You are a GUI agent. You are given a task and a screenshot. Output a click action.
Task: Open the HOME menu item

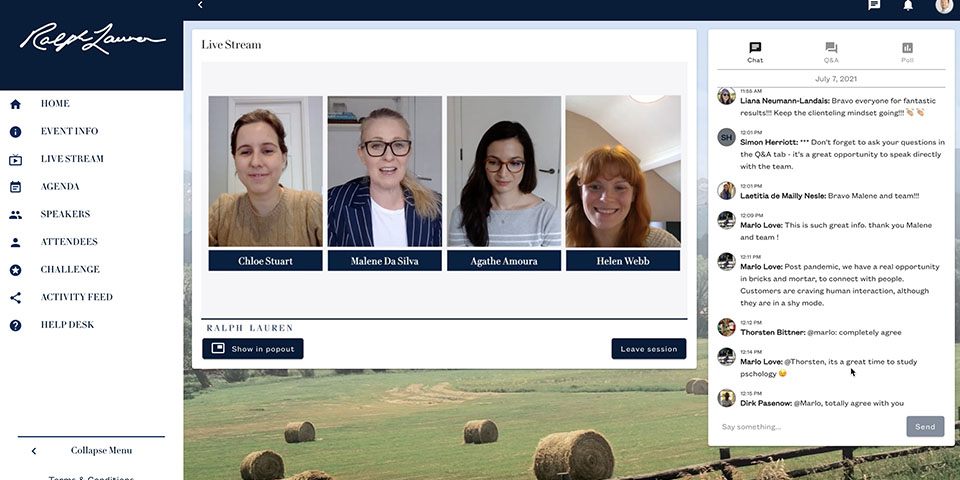pyautogui.click(x=55, y=103)
